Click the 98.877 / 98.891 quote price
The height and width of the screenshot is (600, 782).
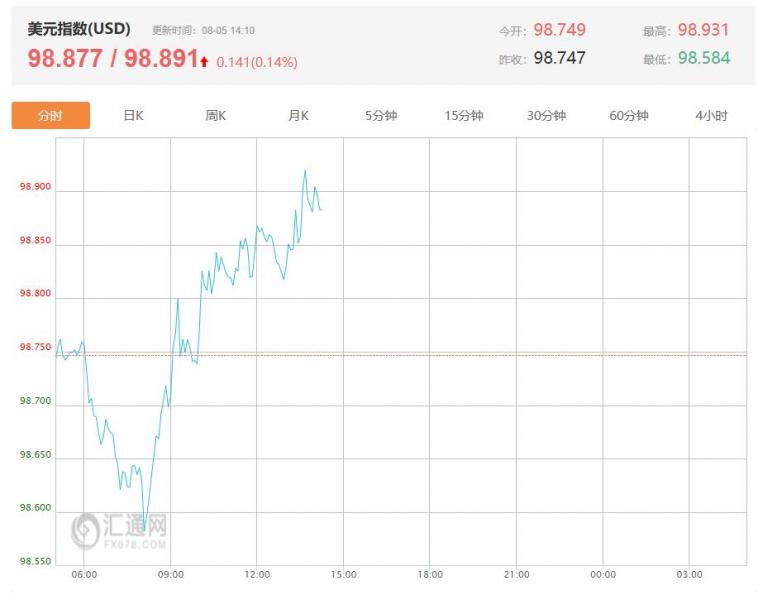113,59
